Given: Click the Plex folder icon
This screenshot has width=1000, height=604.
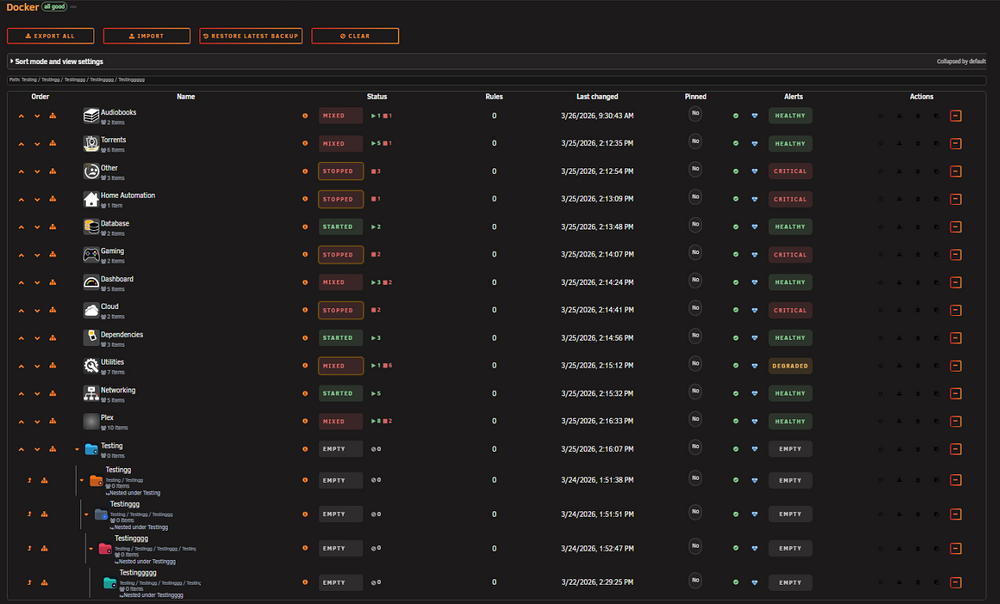Looking at the screenshot, I should [91, 421].
